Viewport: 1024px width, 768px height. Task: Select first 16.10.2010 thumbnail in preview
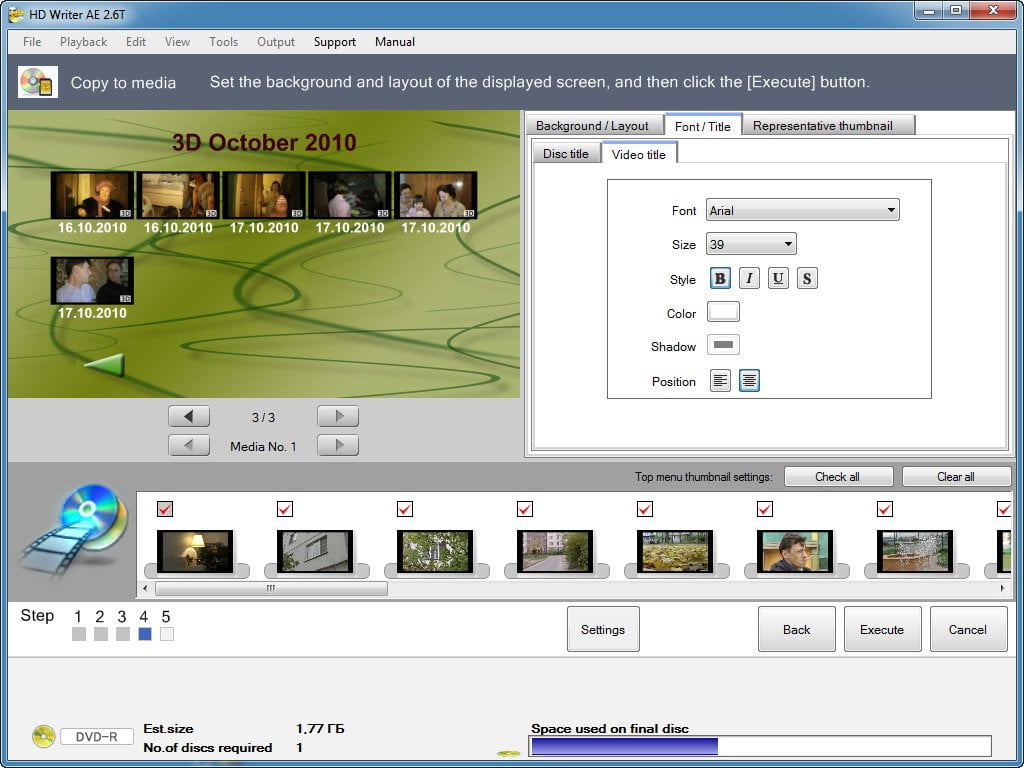[x=92, y=195]
